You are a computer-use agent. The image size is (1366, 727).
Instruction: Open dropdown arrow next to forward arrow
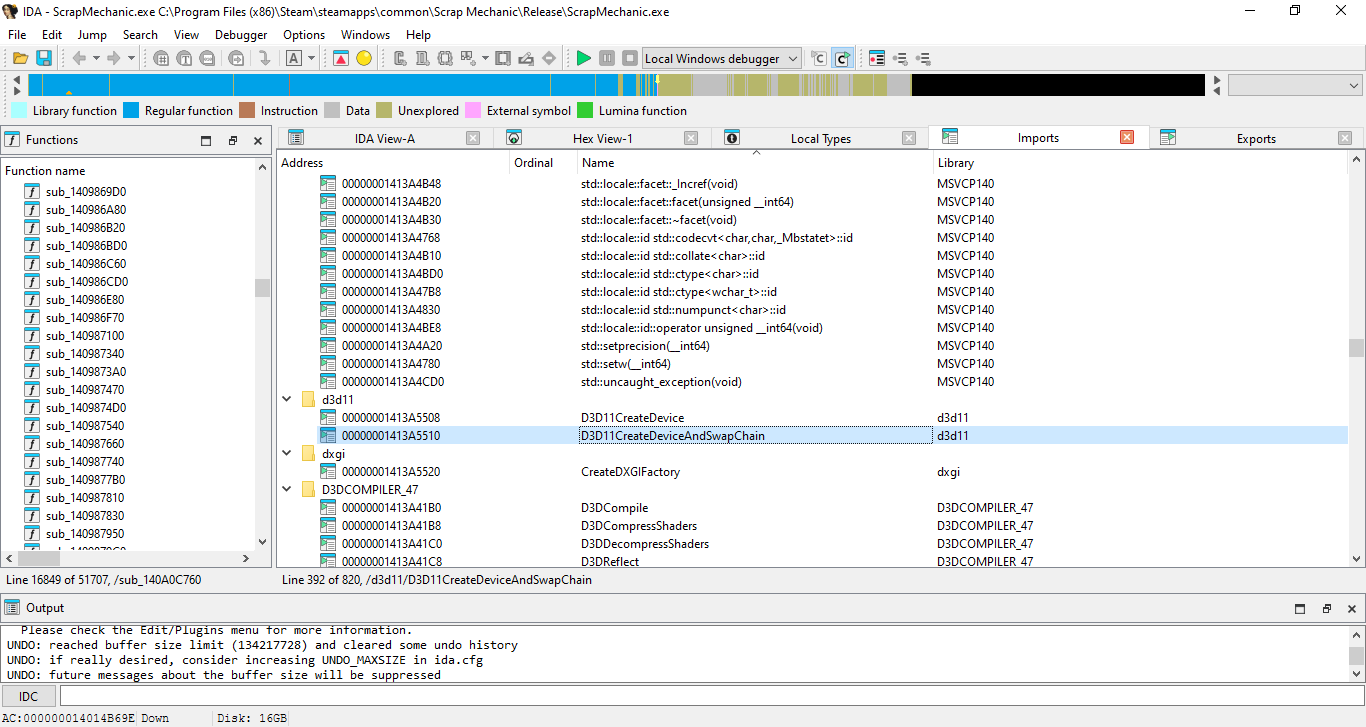click(130, 59)
